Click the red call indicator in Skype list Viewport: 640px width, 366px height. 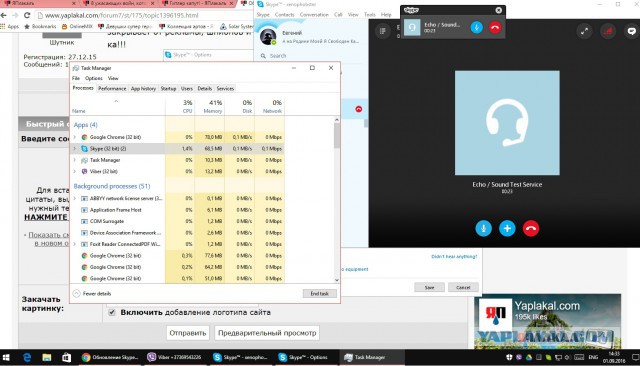point(358,109)
